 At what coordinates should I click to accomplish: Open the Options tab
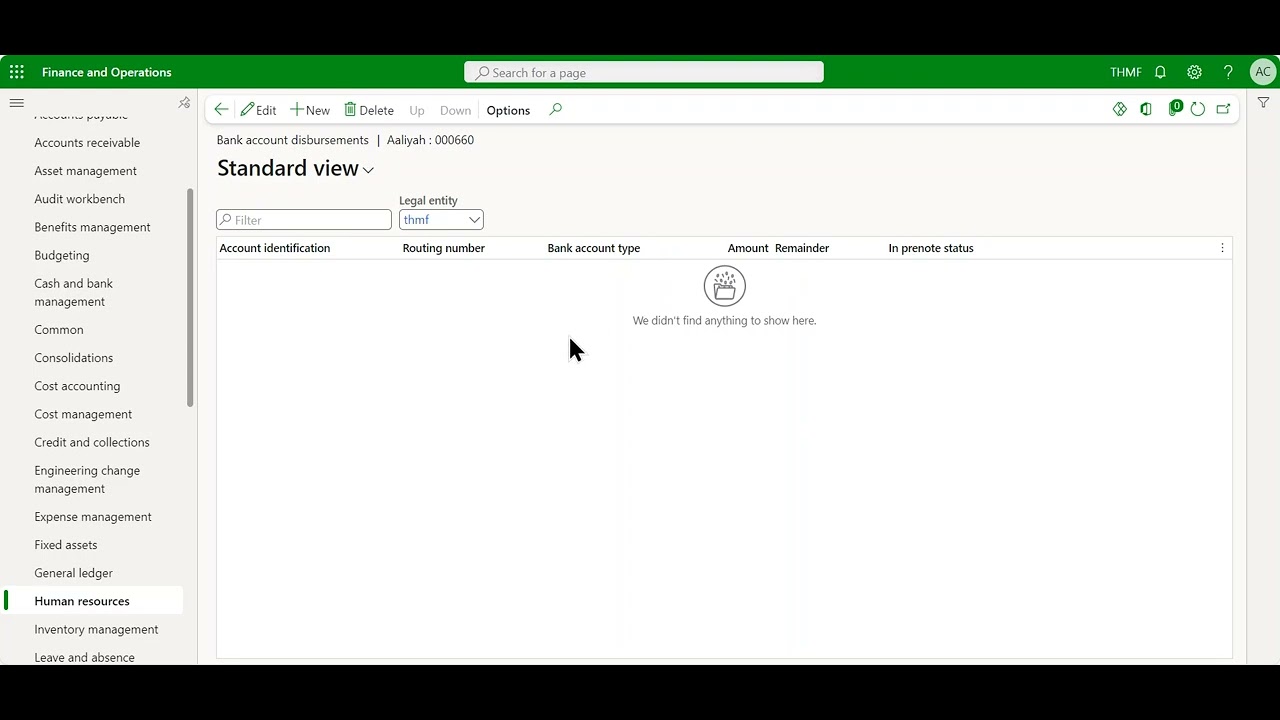tap(508, 110)
